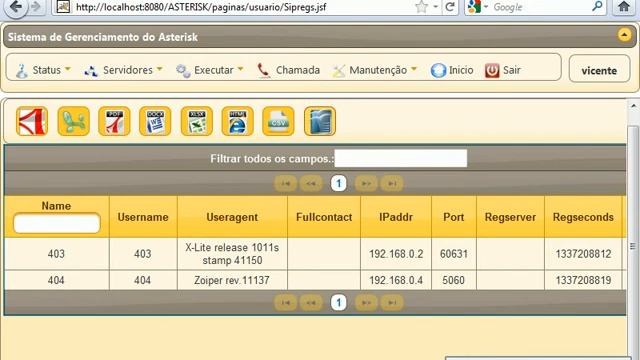Click the green molecule-shaped export icon
The width and height of the screenshot is (640, 360).
73,121
